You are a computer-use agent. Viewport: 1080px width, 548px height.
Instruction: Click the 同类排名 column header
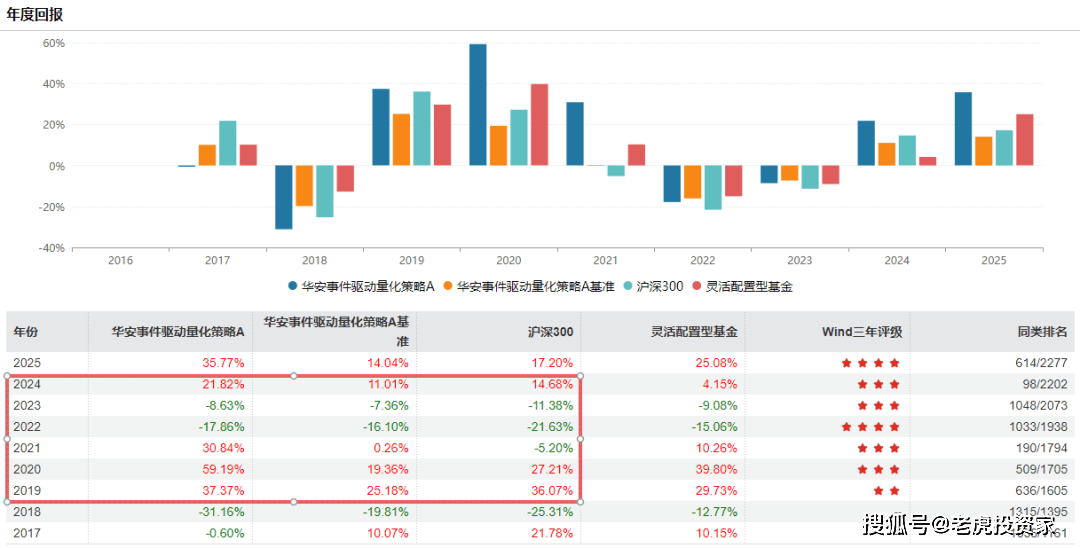[x=1042, y=332]
